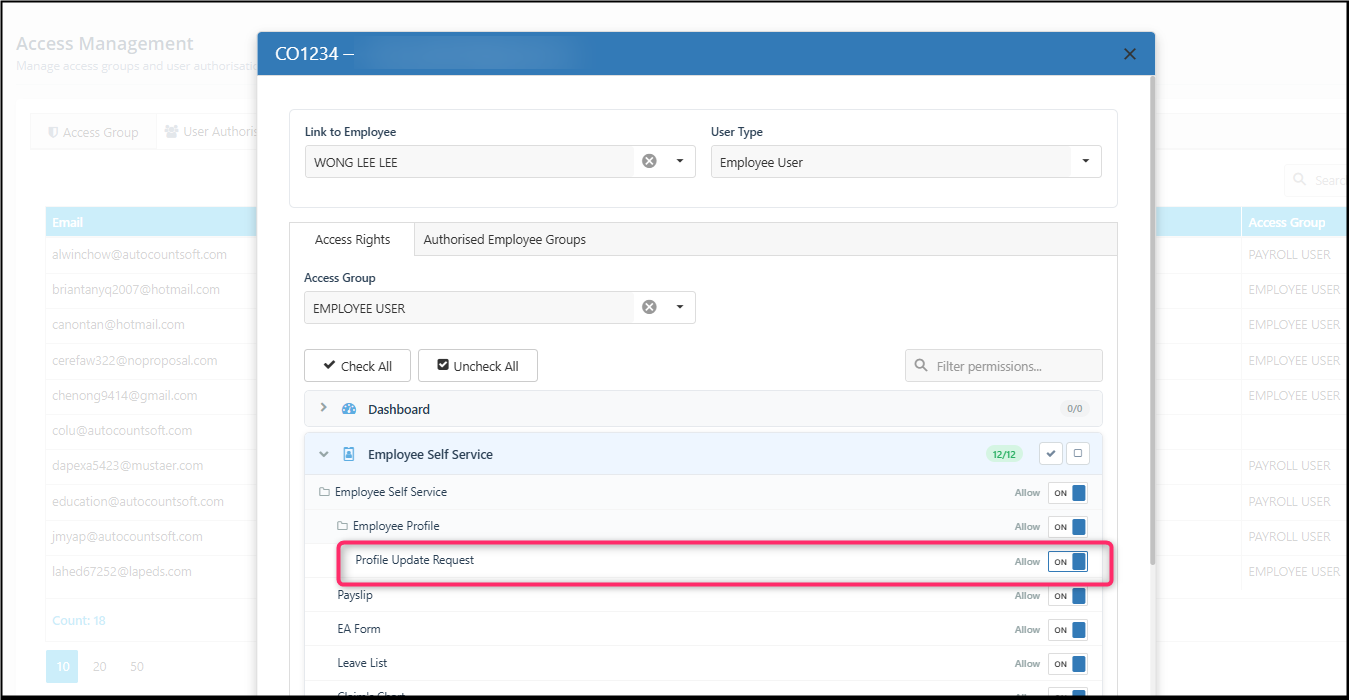Toggle the Employee Self Service folder permission

click(x=1067, y=493)
